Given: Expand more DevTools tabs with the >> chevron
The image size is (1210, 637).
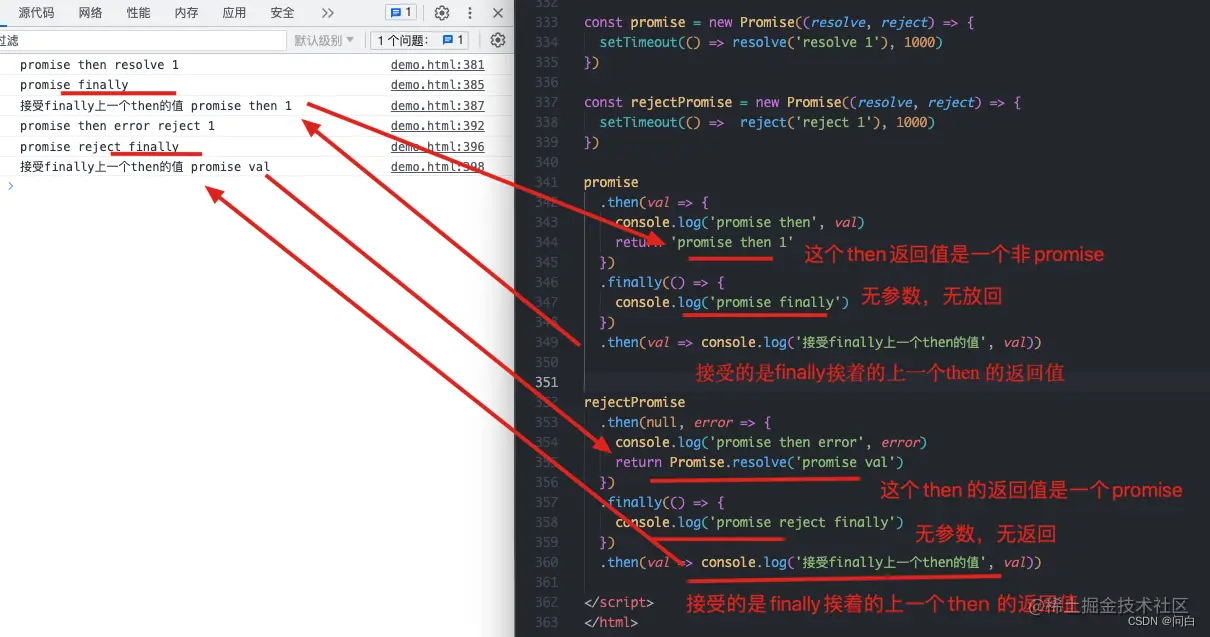Looking at the screenshot, I should coord(328,13).
